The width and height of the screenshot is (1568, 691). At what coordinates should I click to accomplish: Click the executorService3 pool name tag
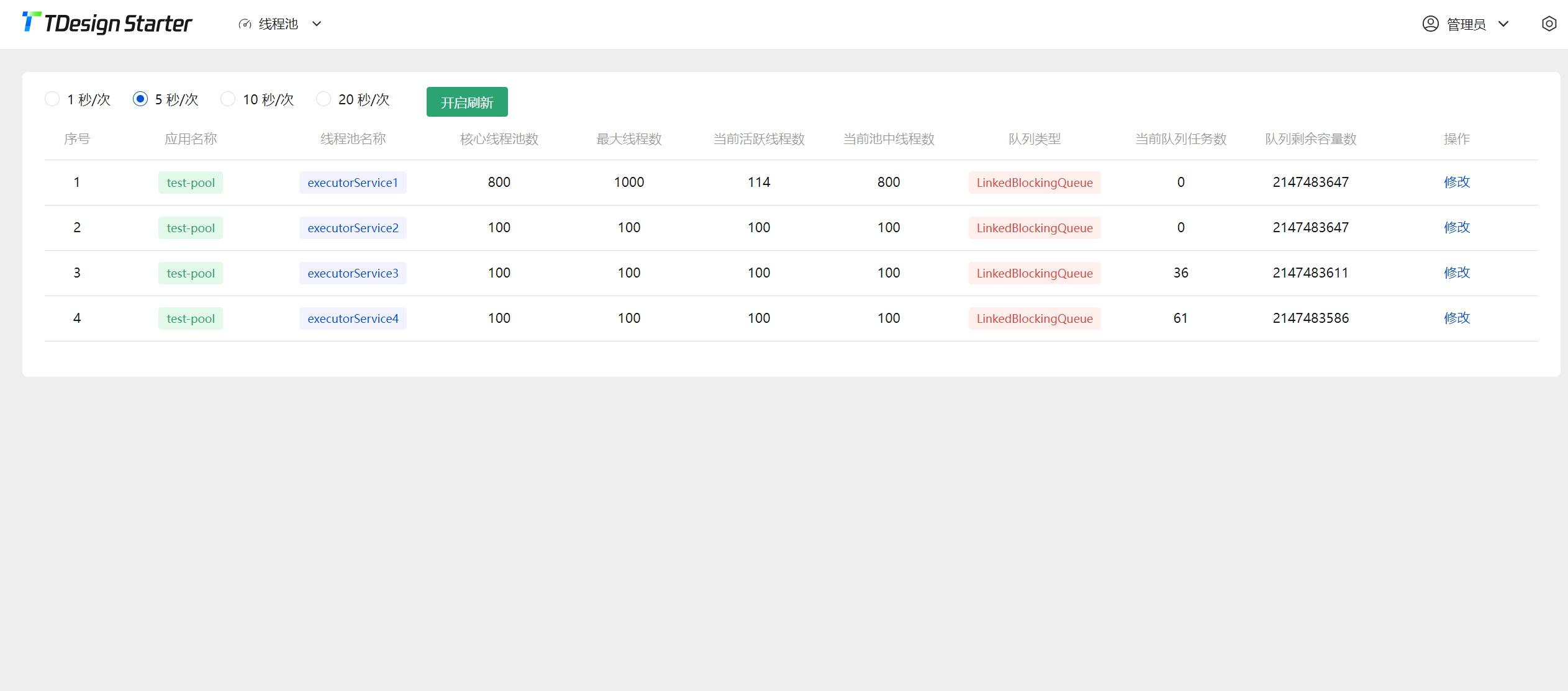[x=353, y=273]
